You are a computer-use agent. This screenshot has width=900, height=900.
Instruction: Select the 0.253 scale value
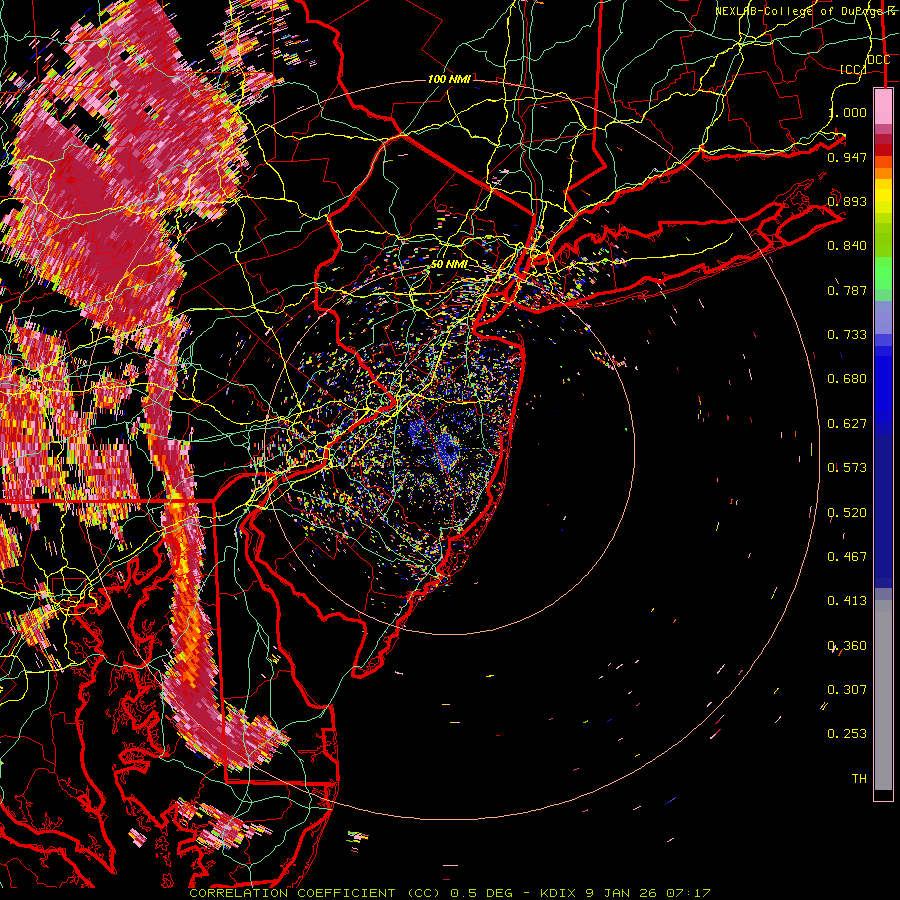click(x=847, y=734)
